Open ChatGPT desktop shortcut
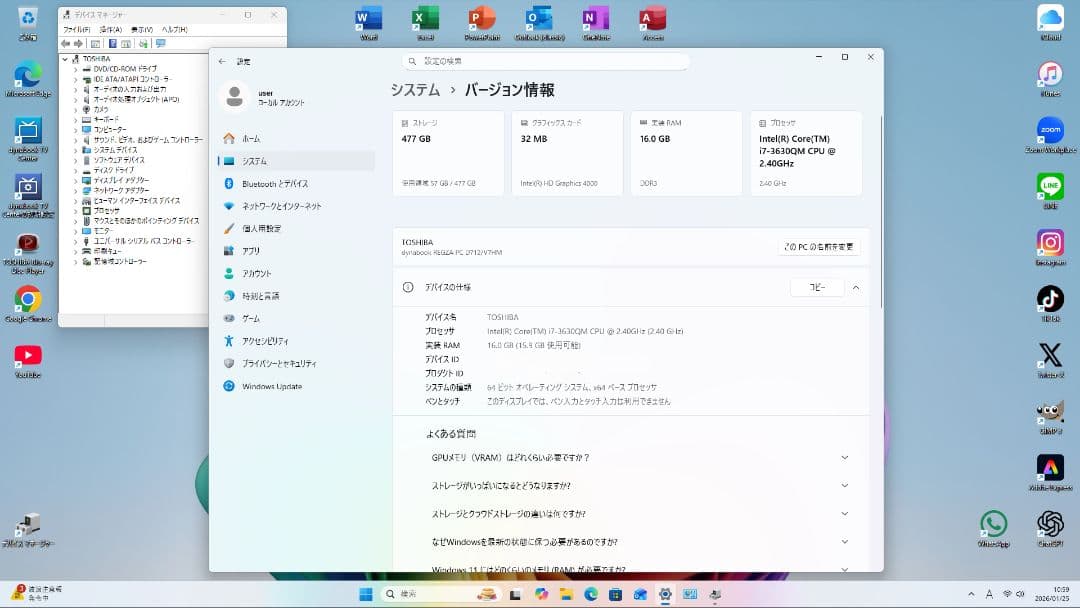 [x=1050, y=529]
